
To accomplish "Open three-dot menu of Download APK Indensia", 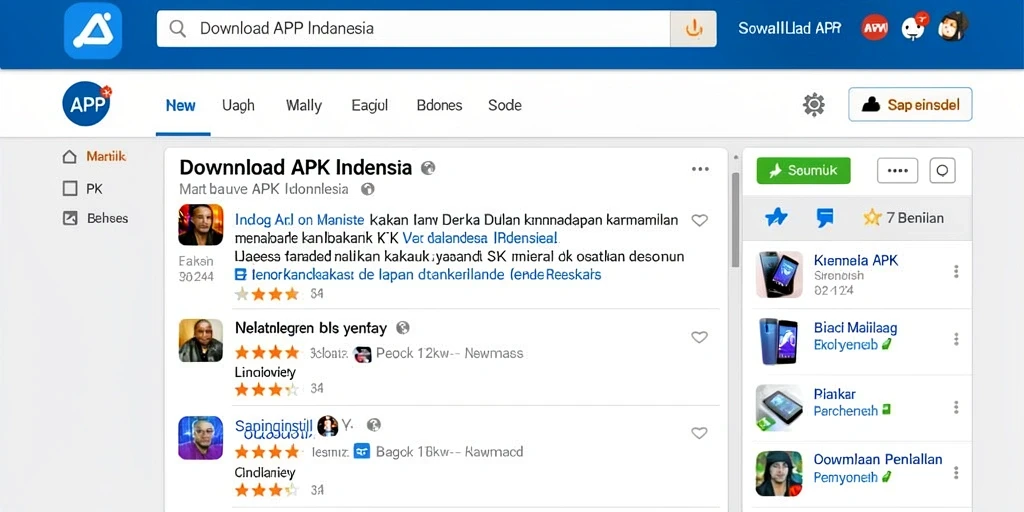I will [x=700, y=169].
